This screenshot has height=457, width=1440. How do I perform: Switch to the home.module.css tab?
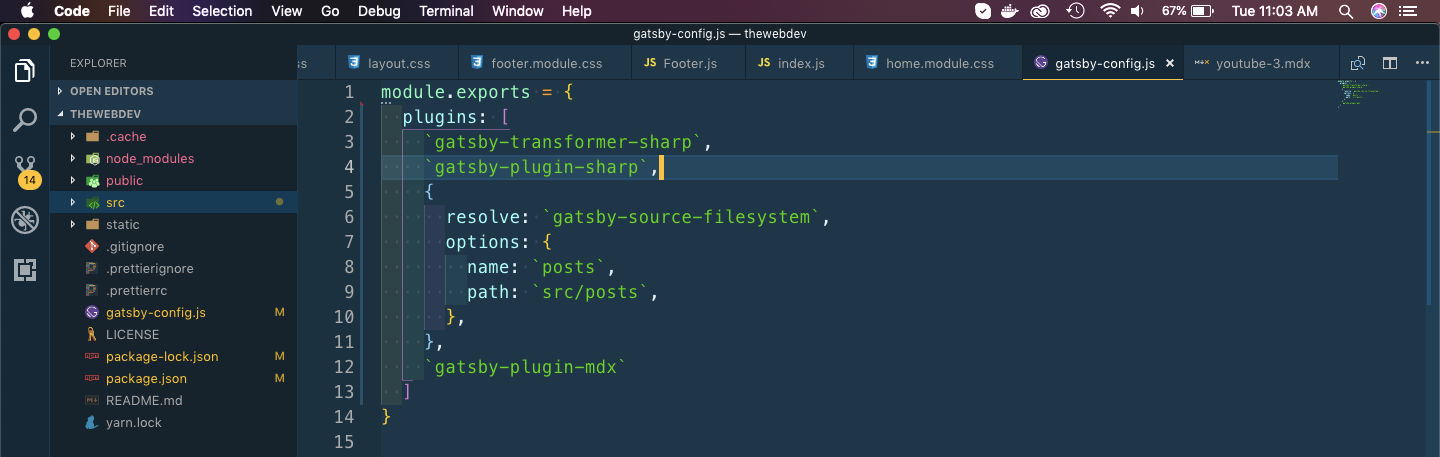939,63
